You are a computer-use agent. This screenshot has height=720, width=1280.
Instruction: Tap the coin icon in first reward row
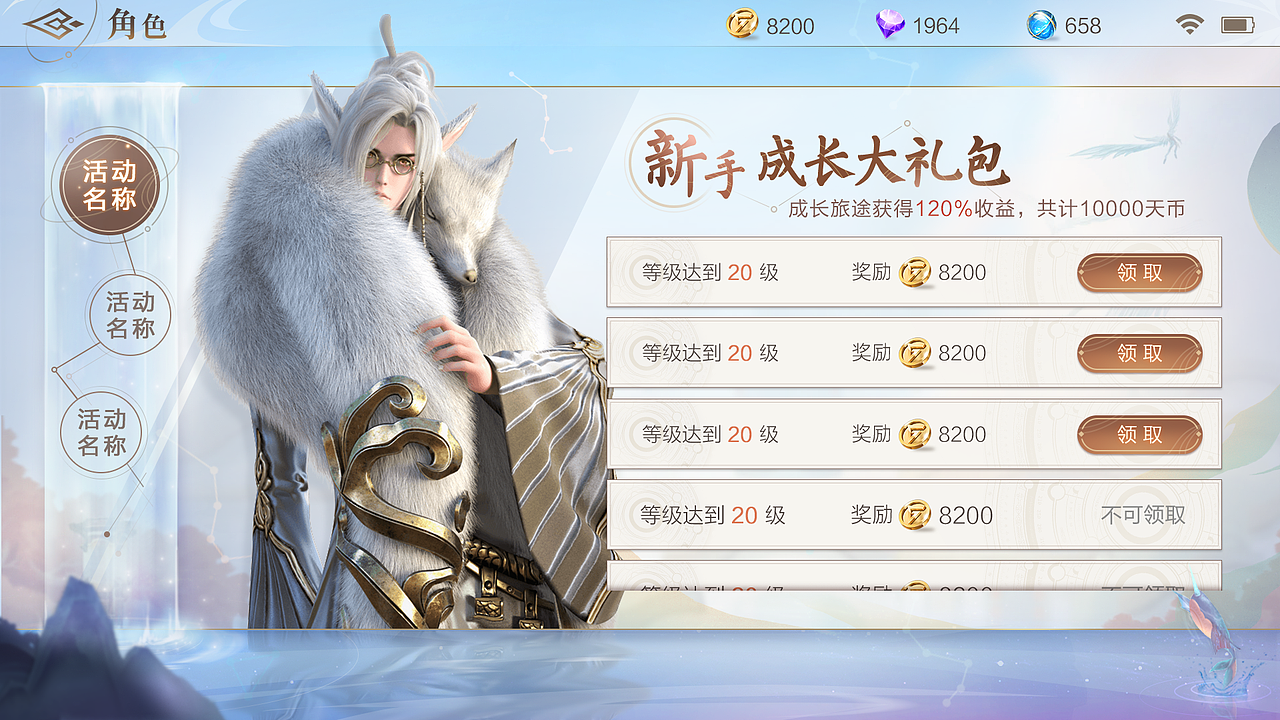[915, 272]
